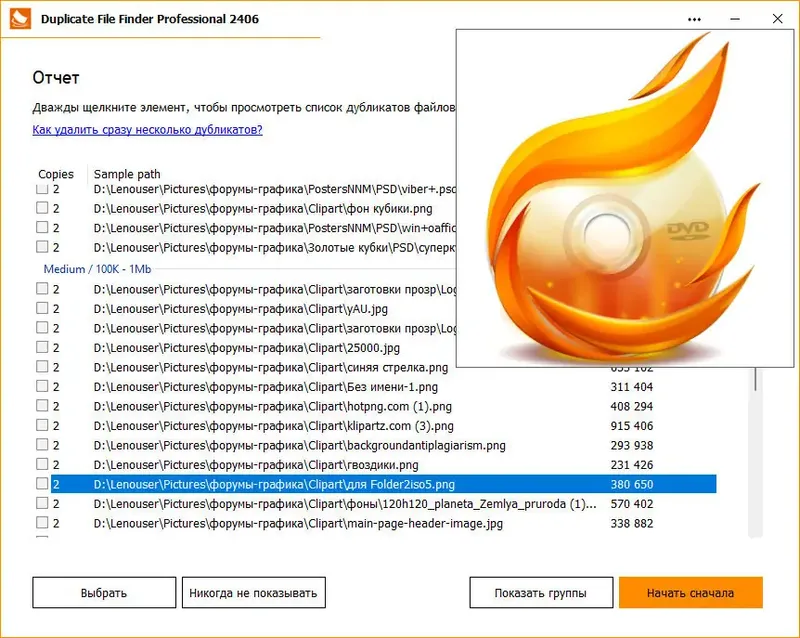Viewport: 800px width, 638px height.
Task: Check the box for backgroundantiplagiarism.png
Action: pos(42,444)
